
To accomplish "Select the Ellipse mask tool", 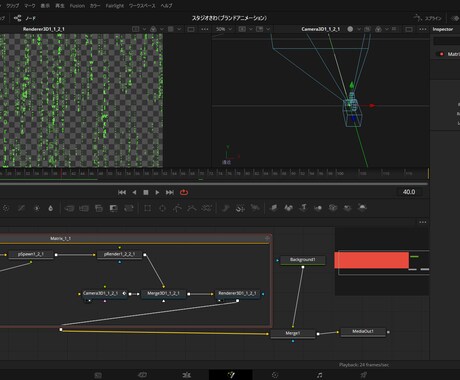I will (x=162, y=208).
